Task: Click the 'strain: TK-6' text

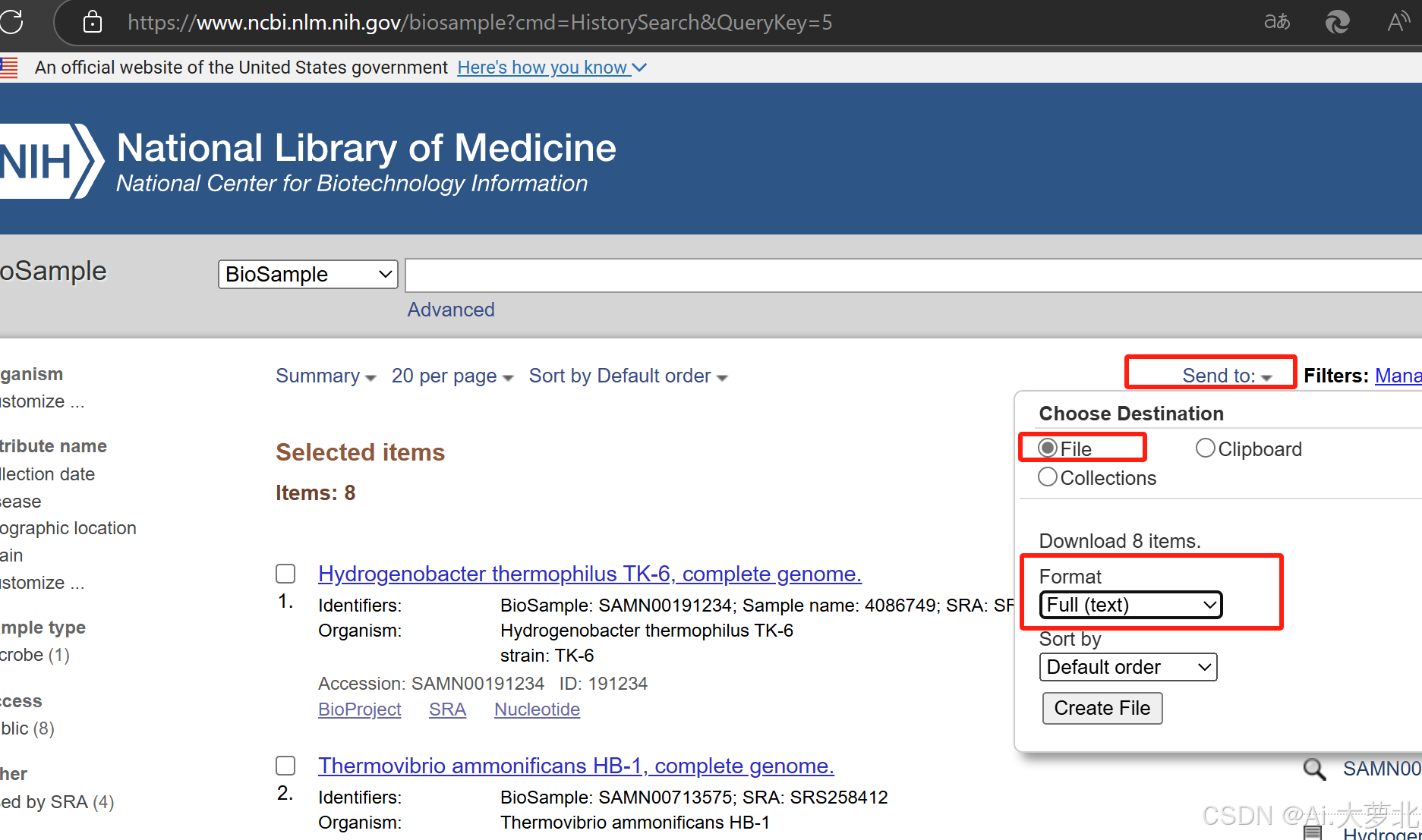Action: tap(547, 656)
